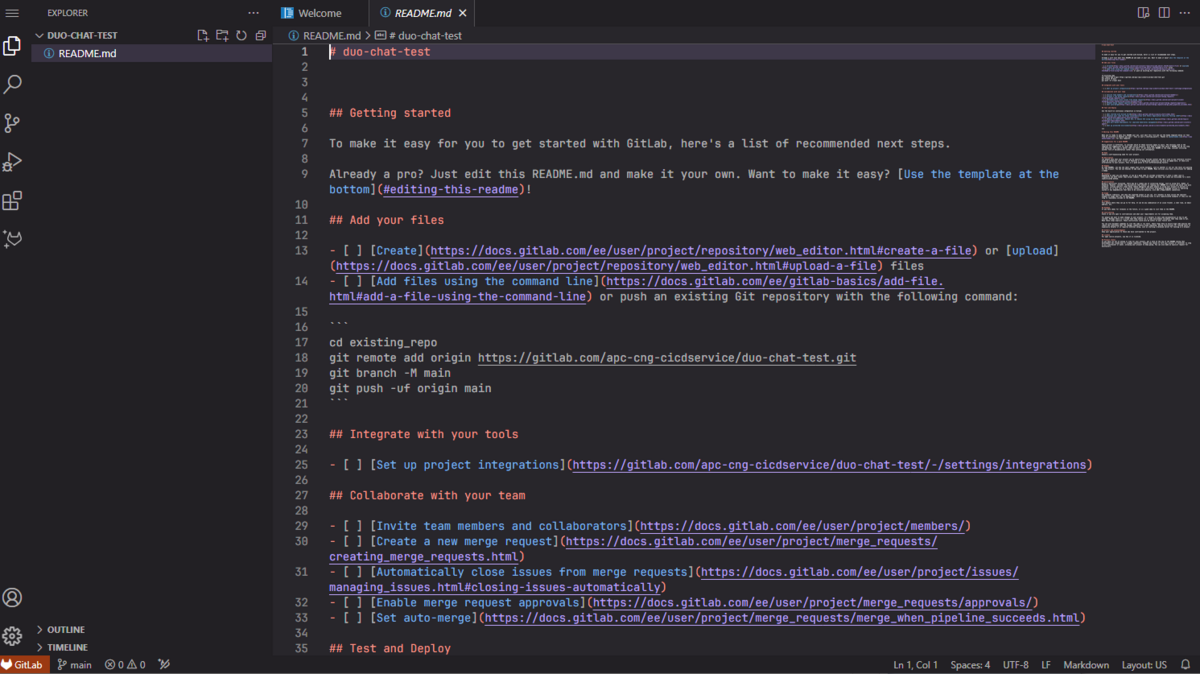
Task: Open the gitlab-basics/add-file URL on line 14
Action: (775, 282)
